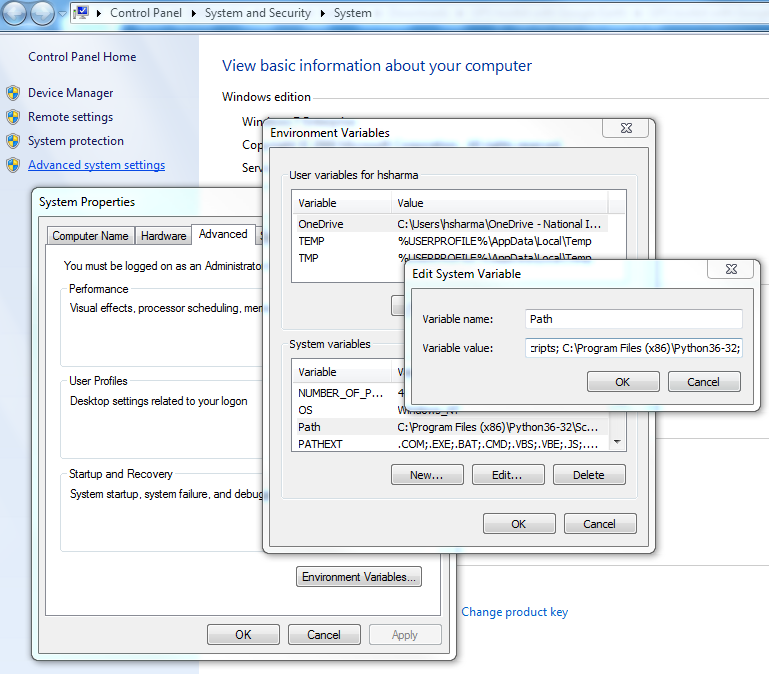The image size is (769, 674).
Task: Click the computer icon in address bar
Action: pos(81,13)
